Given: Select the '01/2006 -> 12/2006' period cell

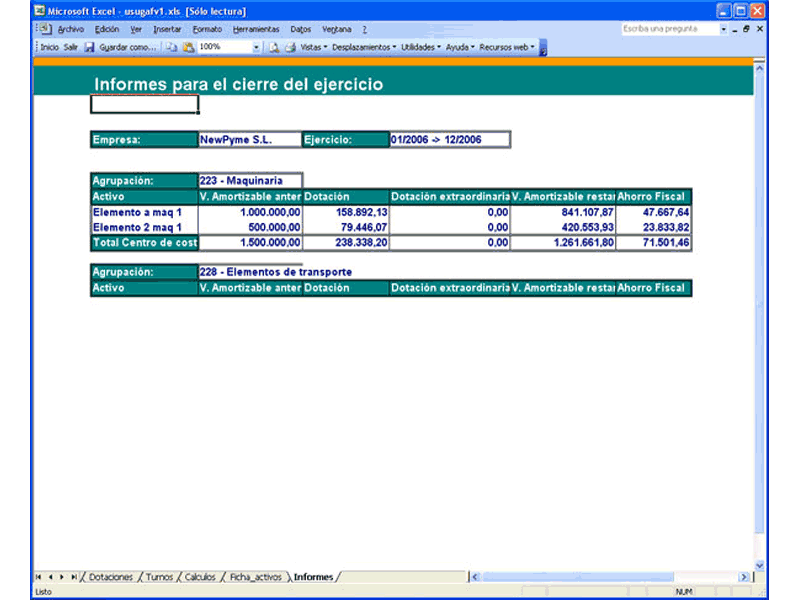Looking at the screenshot, I should (449, 140).
